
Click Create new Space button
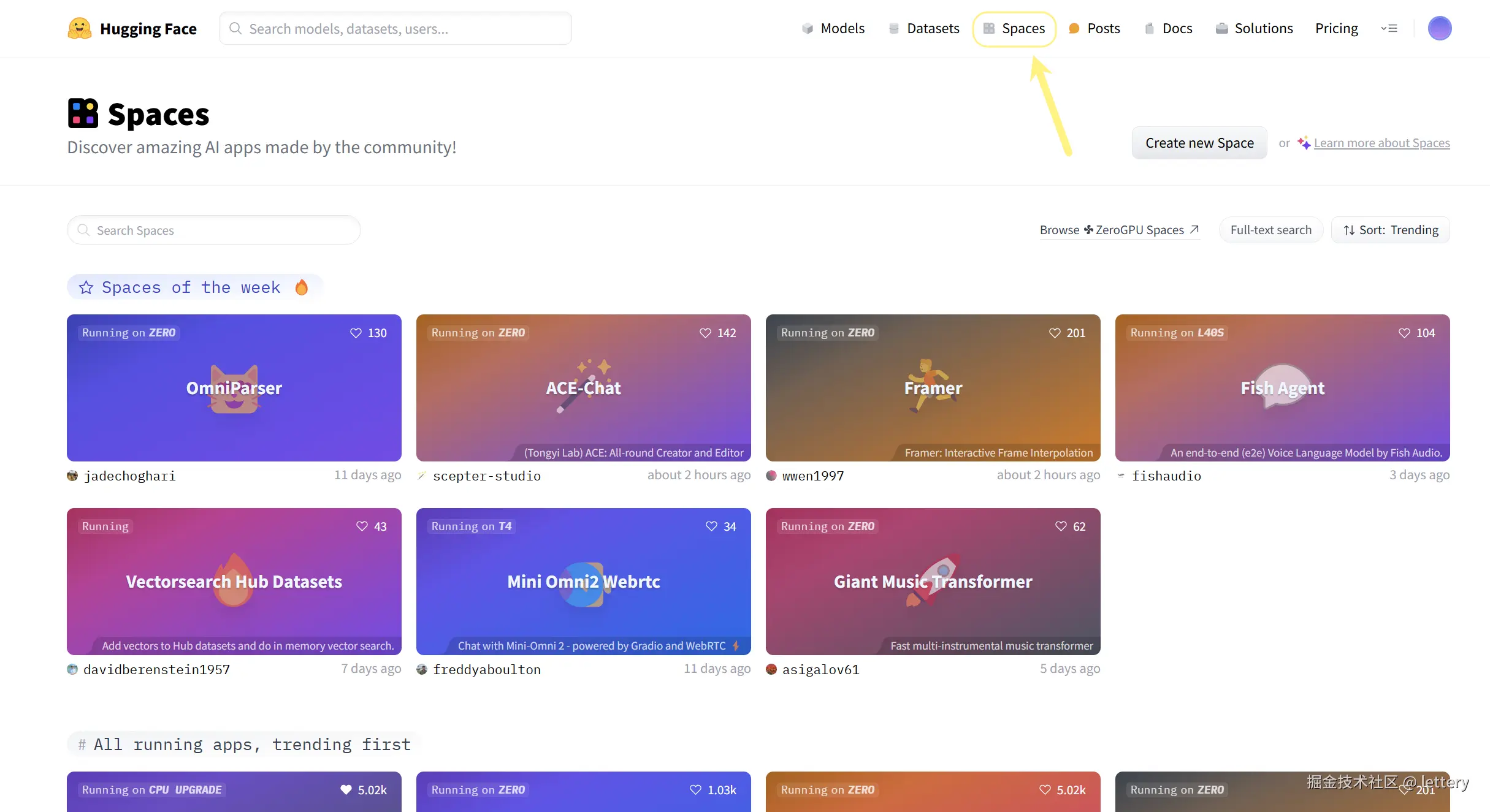pyautogui.click(x=1199, y=143)
